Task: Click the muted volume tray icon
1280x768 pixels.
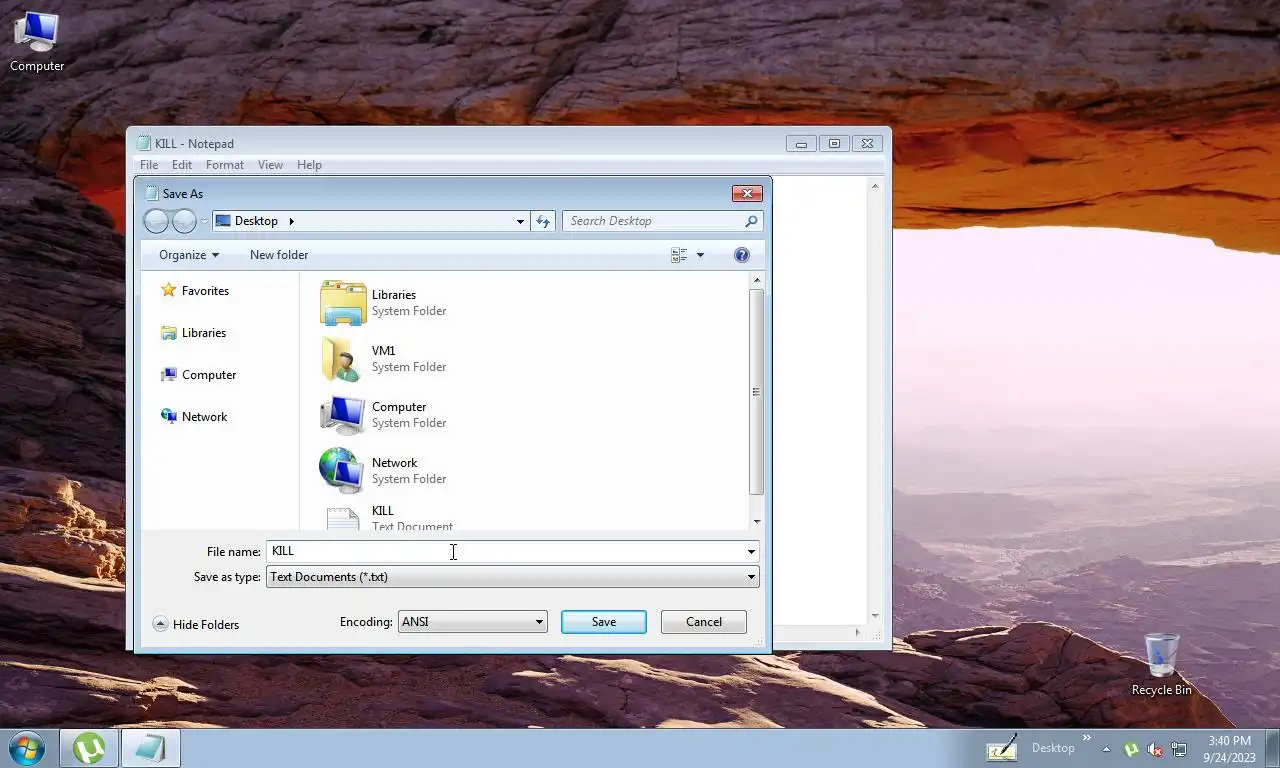Action: coord(1155,749)
